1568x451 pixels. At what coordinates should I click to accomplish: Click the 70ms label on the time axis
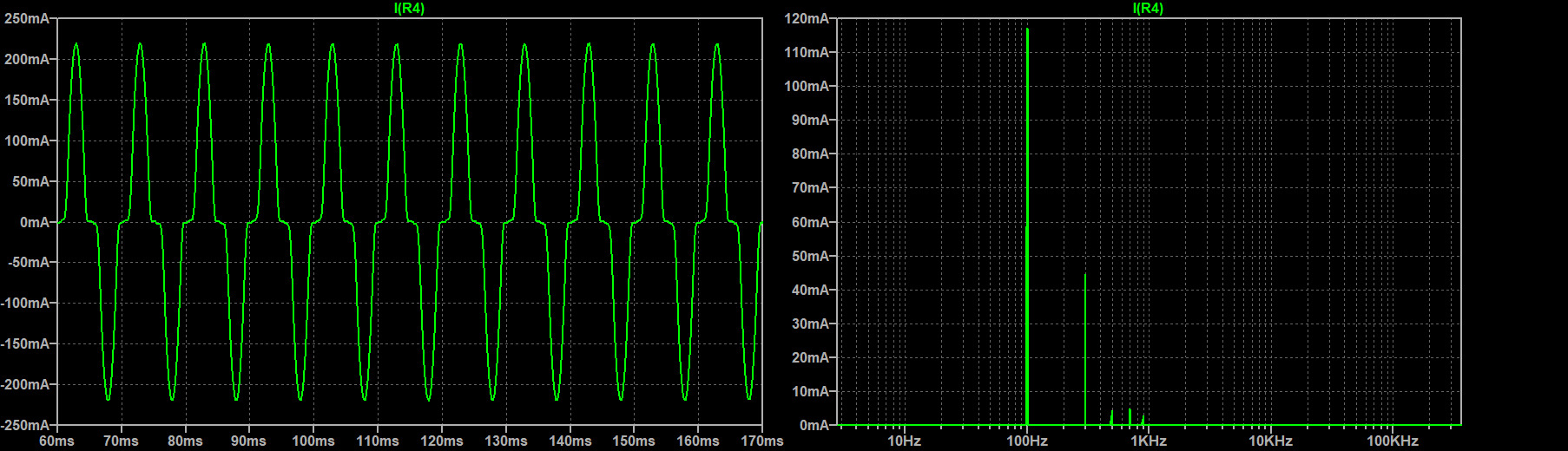(122, 441)
